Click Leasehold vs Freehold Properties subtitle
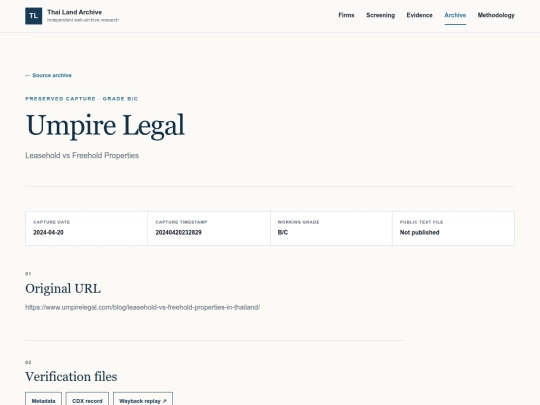Image resolution: width=540 pixels, height=405 pixels. (82, 155)
